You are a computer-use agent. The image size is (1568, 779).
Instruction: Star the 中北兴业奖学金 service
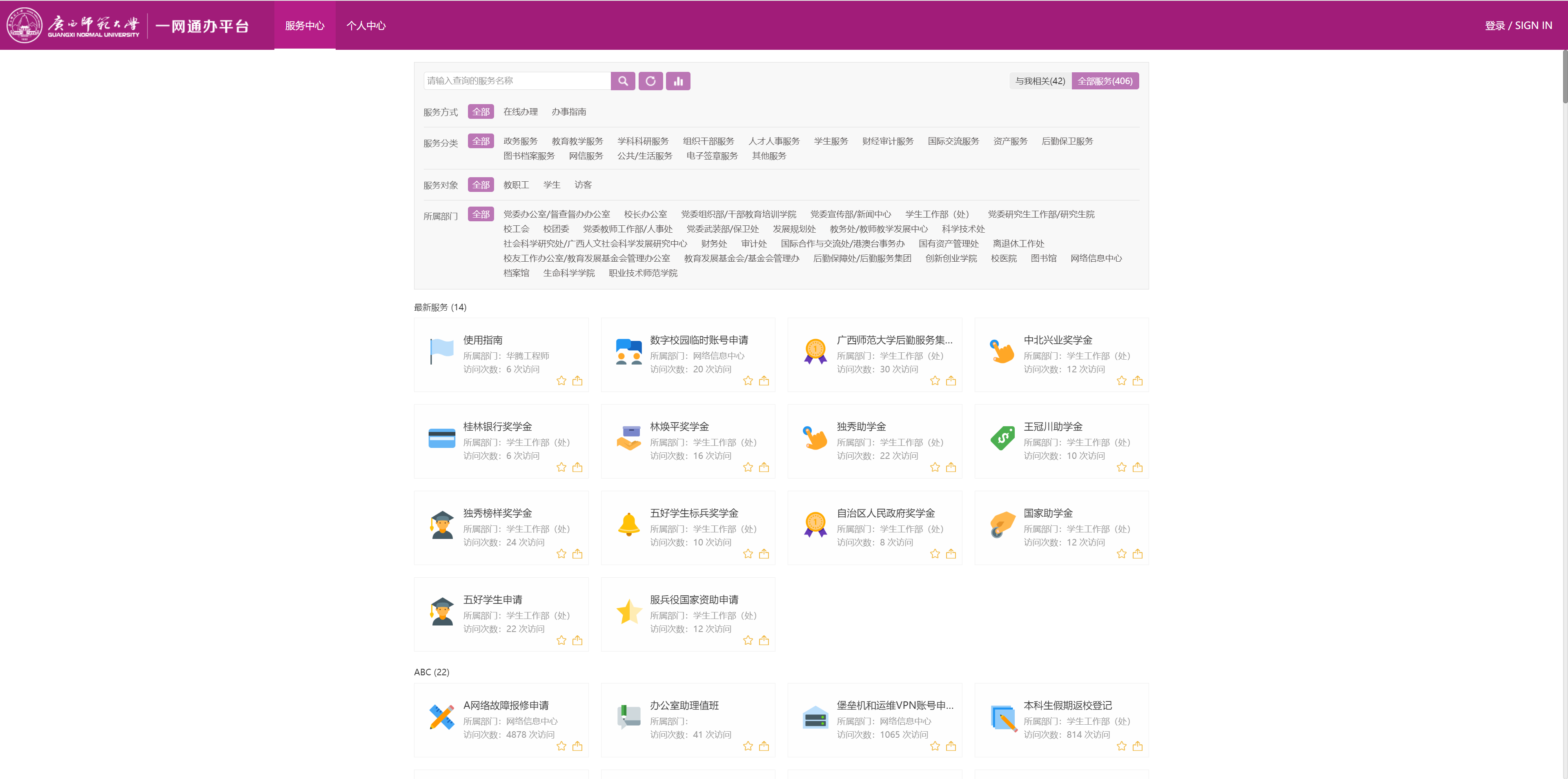(x=1121, y=381)
